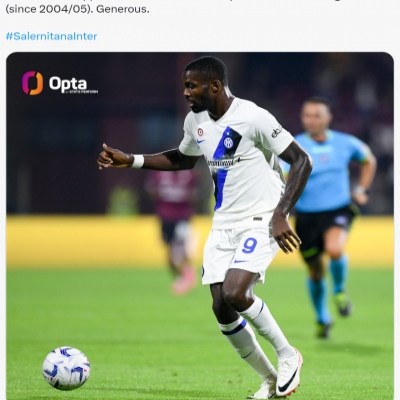
Task: Open the #SalernitanaInter hashtag link
Action: (x=51, y=36)
